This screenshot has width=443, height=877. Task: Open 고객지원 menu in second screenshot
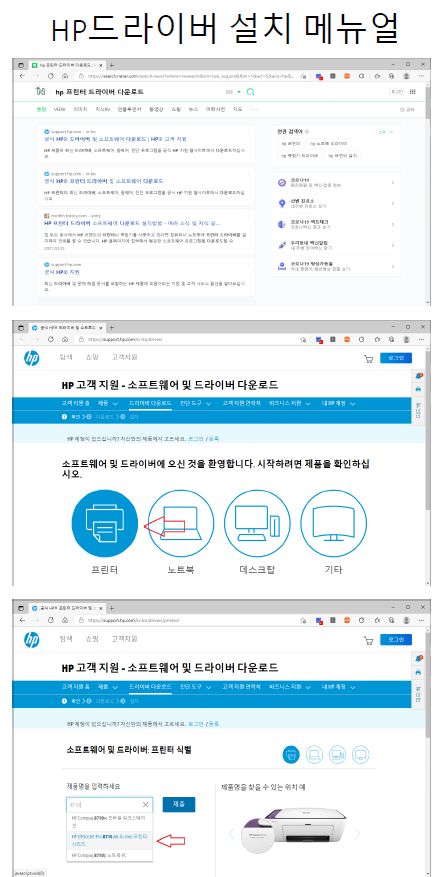124,357
